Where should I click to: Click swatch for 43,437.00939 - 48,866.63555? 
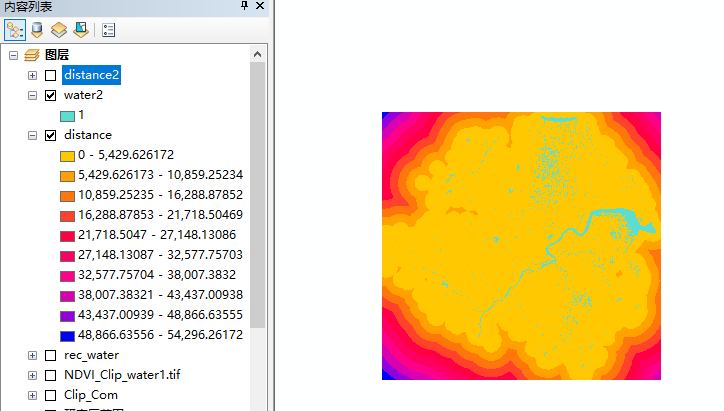tap(67, 316)
